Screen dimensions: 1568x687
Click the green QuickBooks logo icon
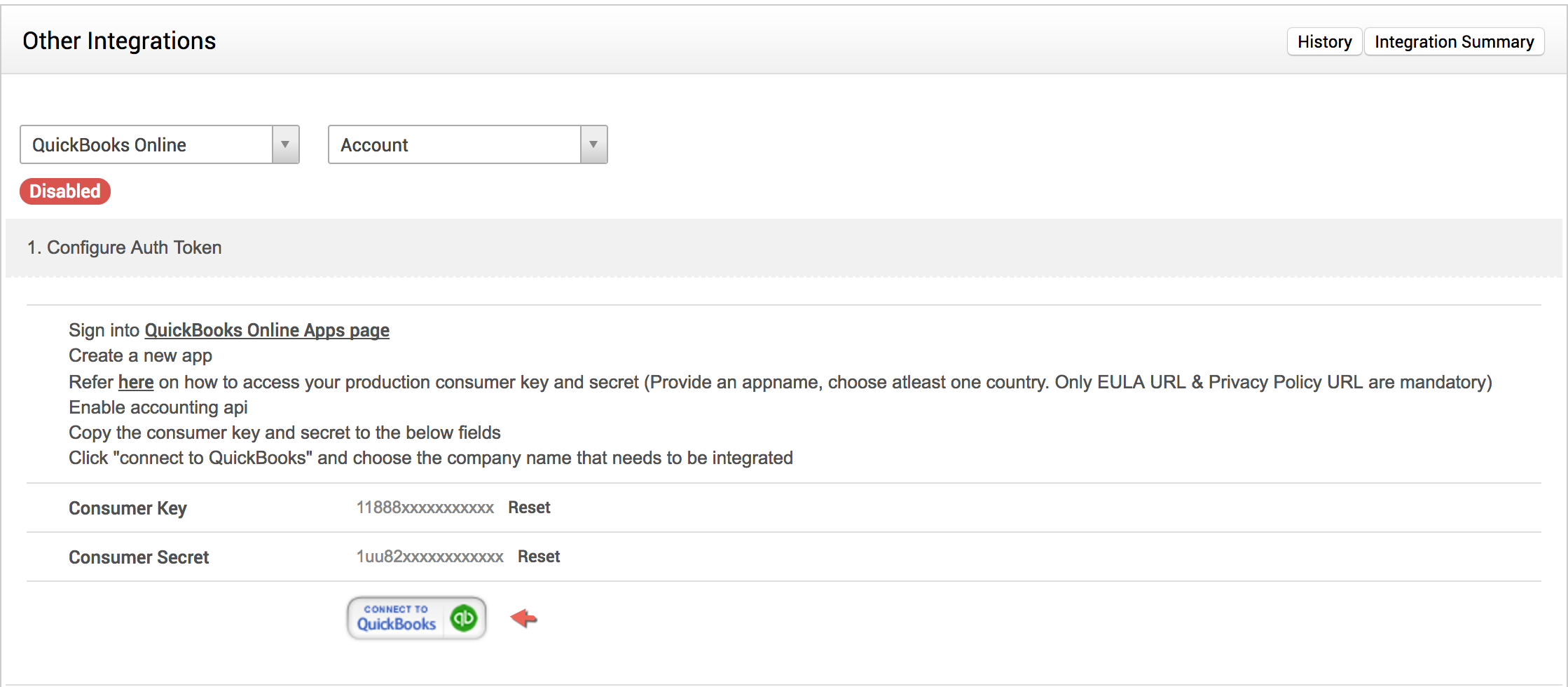click(x=464, y=618)
